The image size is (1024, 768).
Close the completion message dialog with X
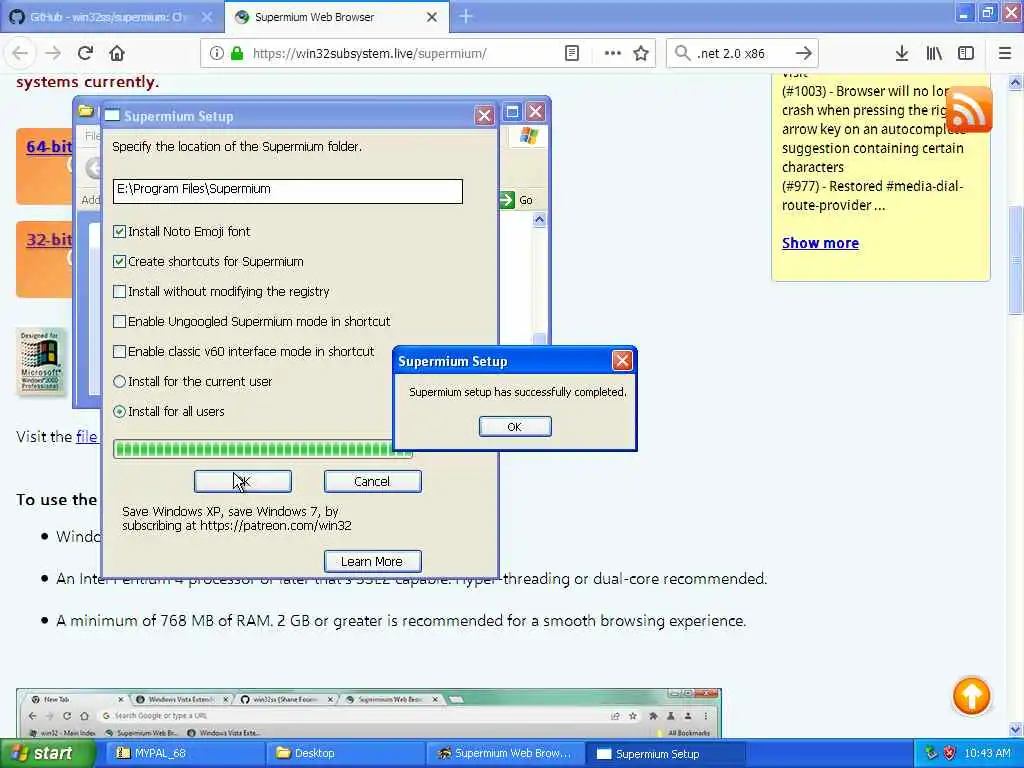click(622, 360)
